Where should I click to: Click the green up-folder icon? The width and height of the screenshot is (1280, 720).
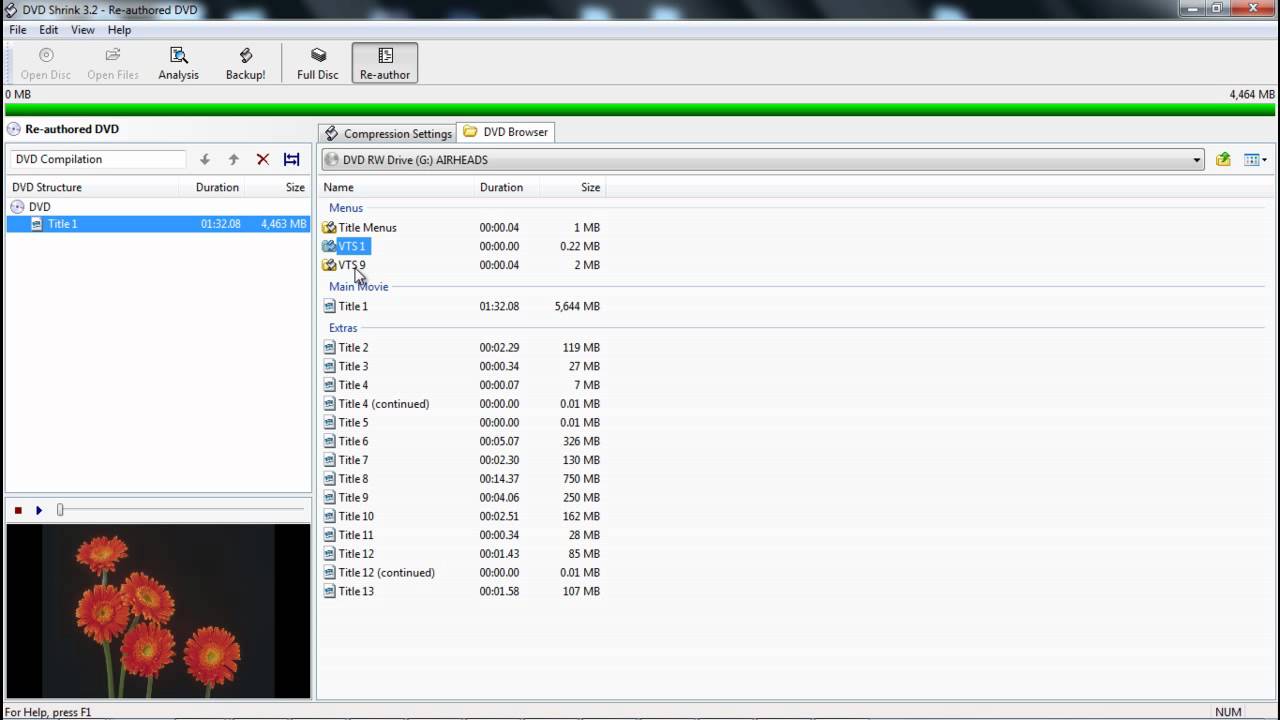tap(1223, 159)
